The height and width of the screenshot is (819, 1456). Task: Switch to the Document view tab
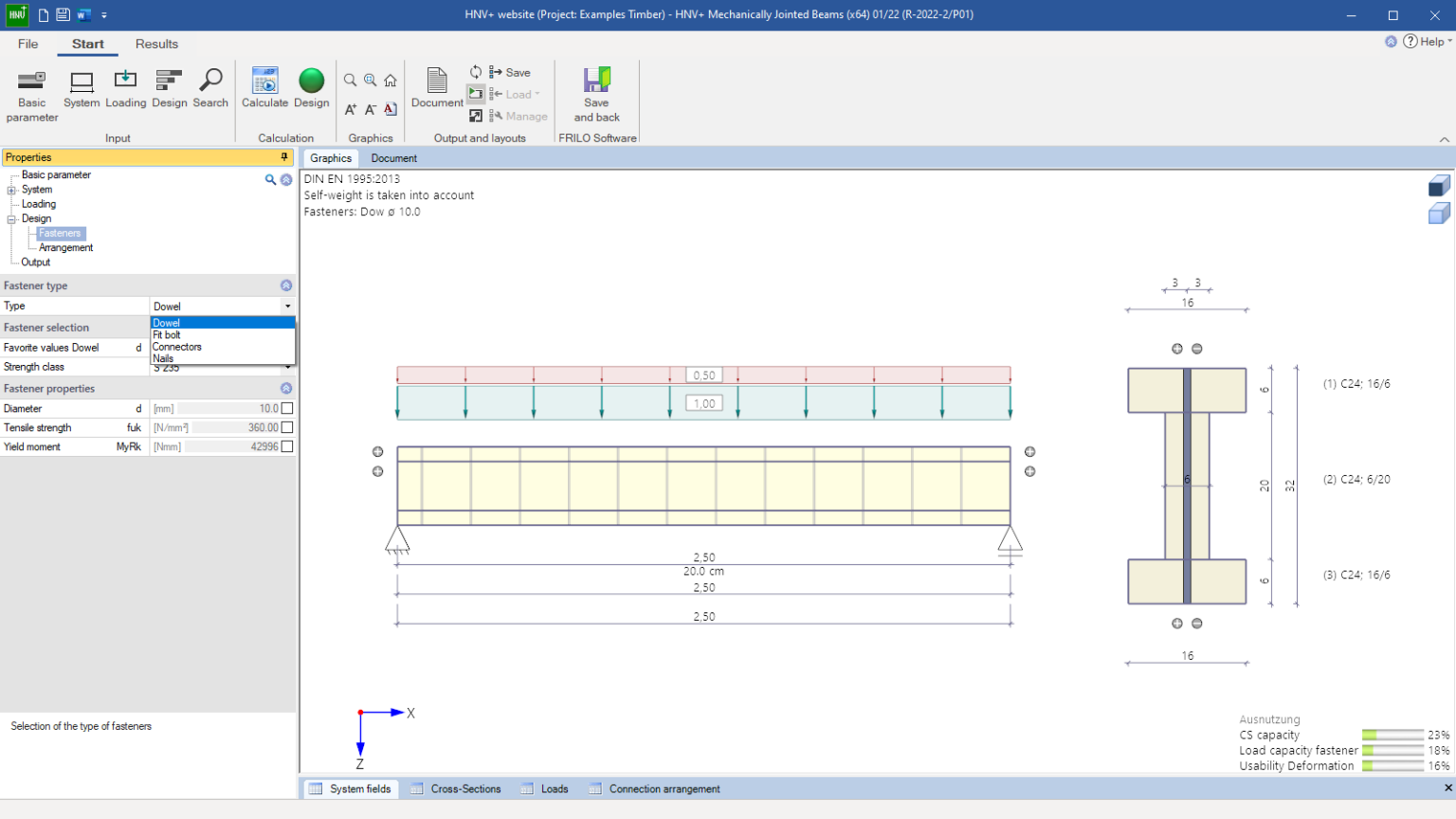click(x=393, y=158)
